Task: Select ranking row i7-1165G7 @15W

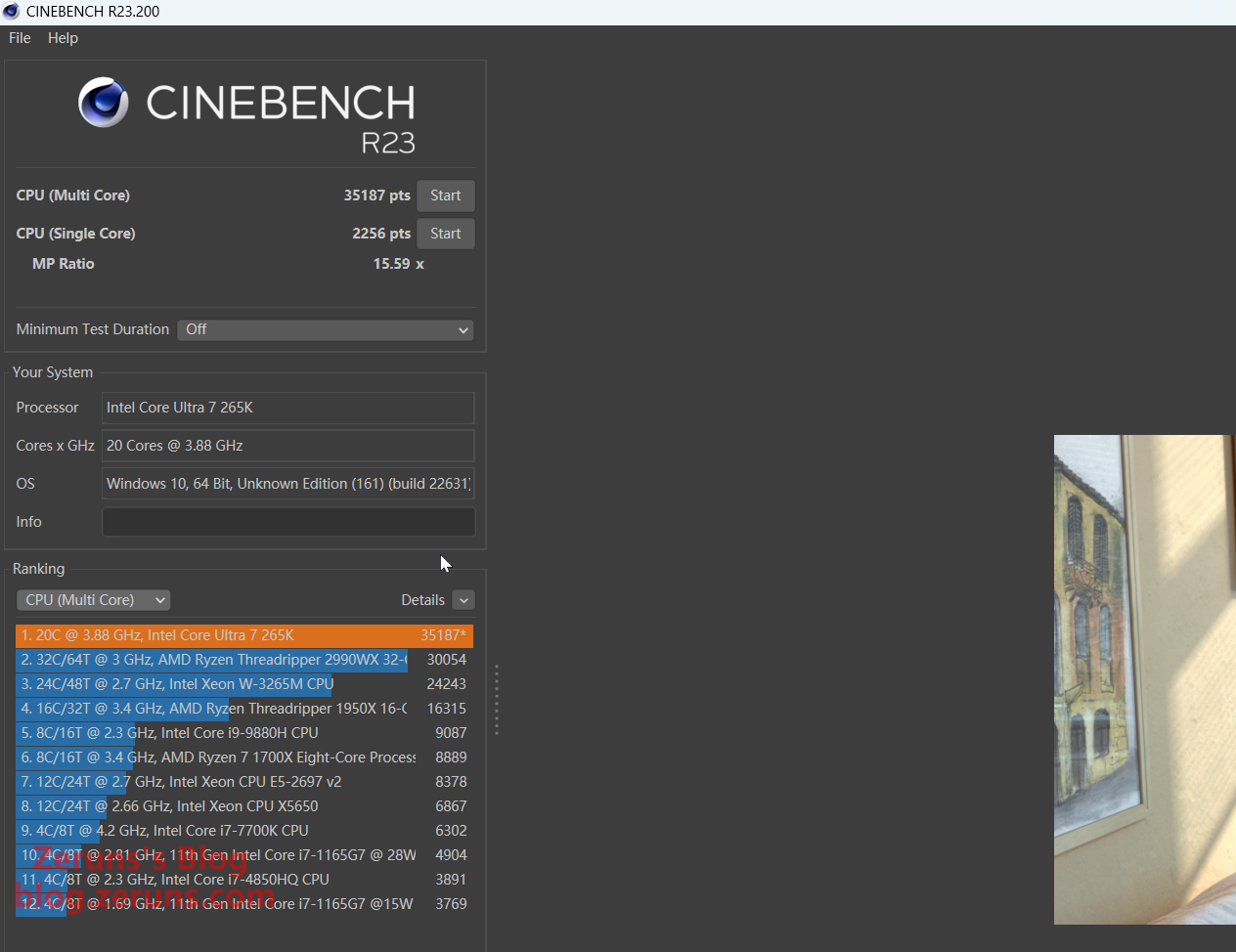Action: pyautogui.click(x=244, y=904)
